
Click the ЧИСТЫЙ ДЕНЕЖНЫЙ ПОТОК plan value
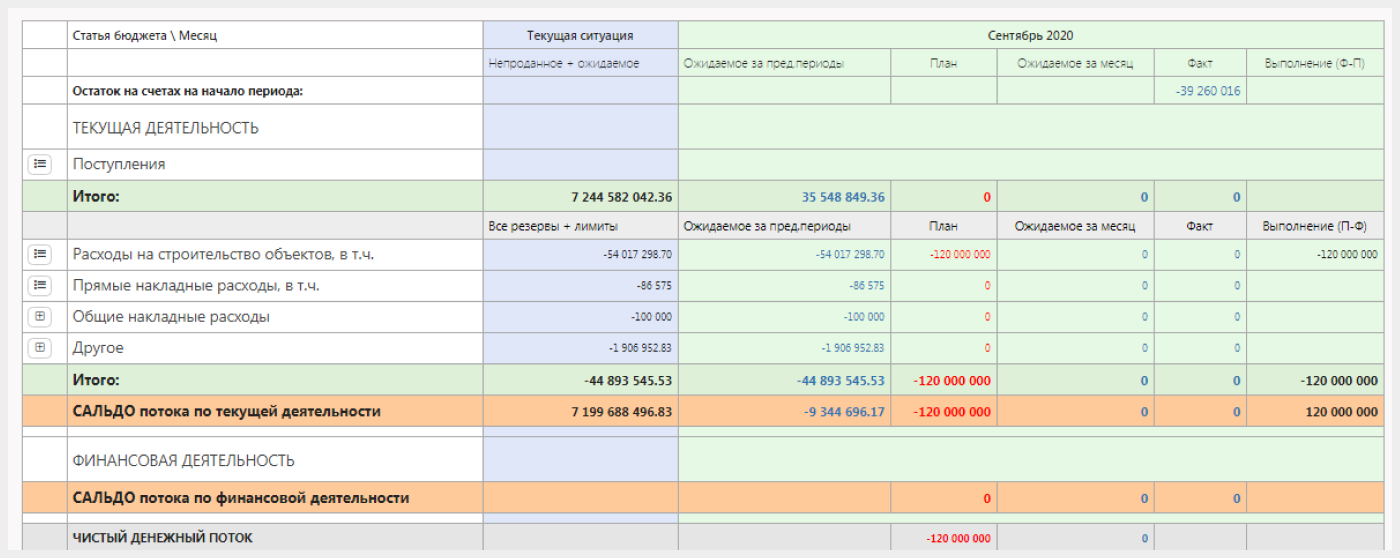pyautogui.click(x=959, y=538)
